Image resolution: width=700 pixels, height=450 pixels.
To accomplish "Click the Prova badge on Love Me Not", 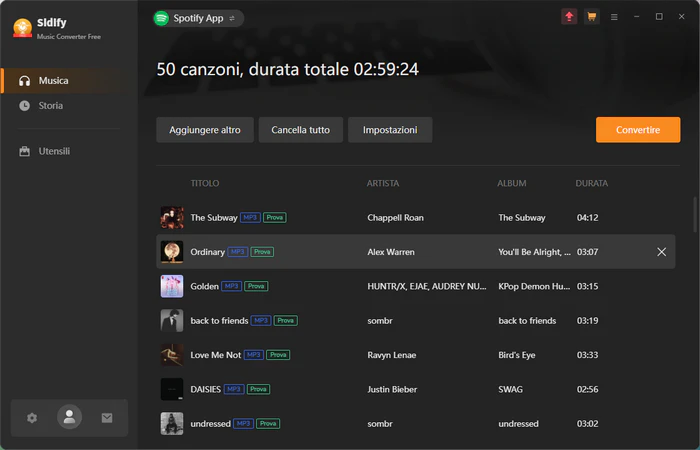I will click(278, 355).
